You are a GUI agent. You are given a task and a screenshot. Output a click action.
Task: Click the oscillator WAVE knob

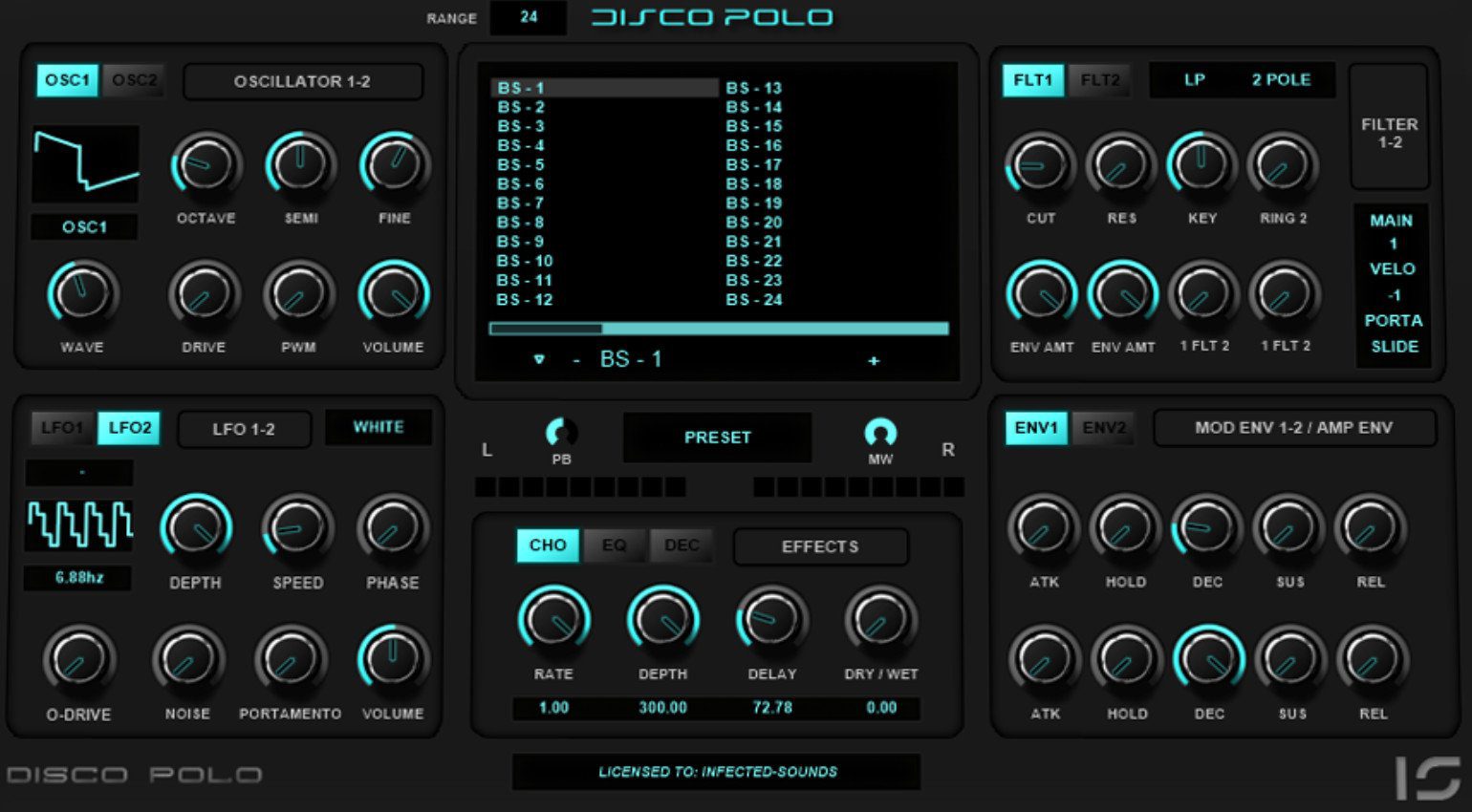click(x=82, y=294)
